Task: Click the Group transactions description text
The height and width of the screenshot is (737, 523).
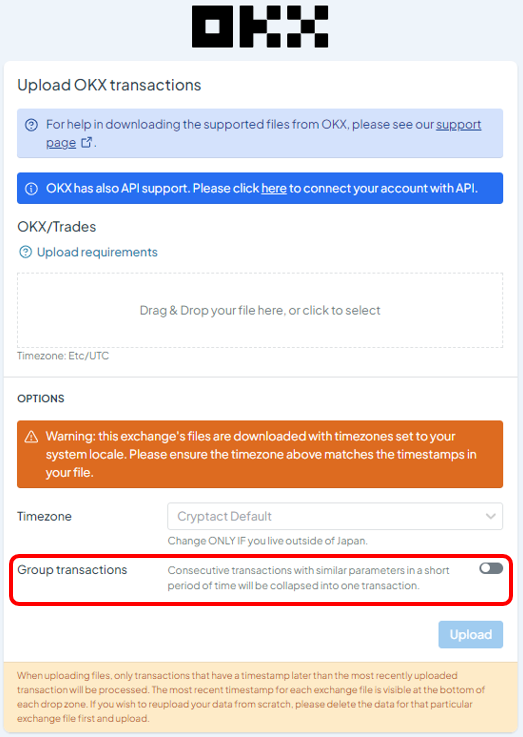Action: (308, 578)
